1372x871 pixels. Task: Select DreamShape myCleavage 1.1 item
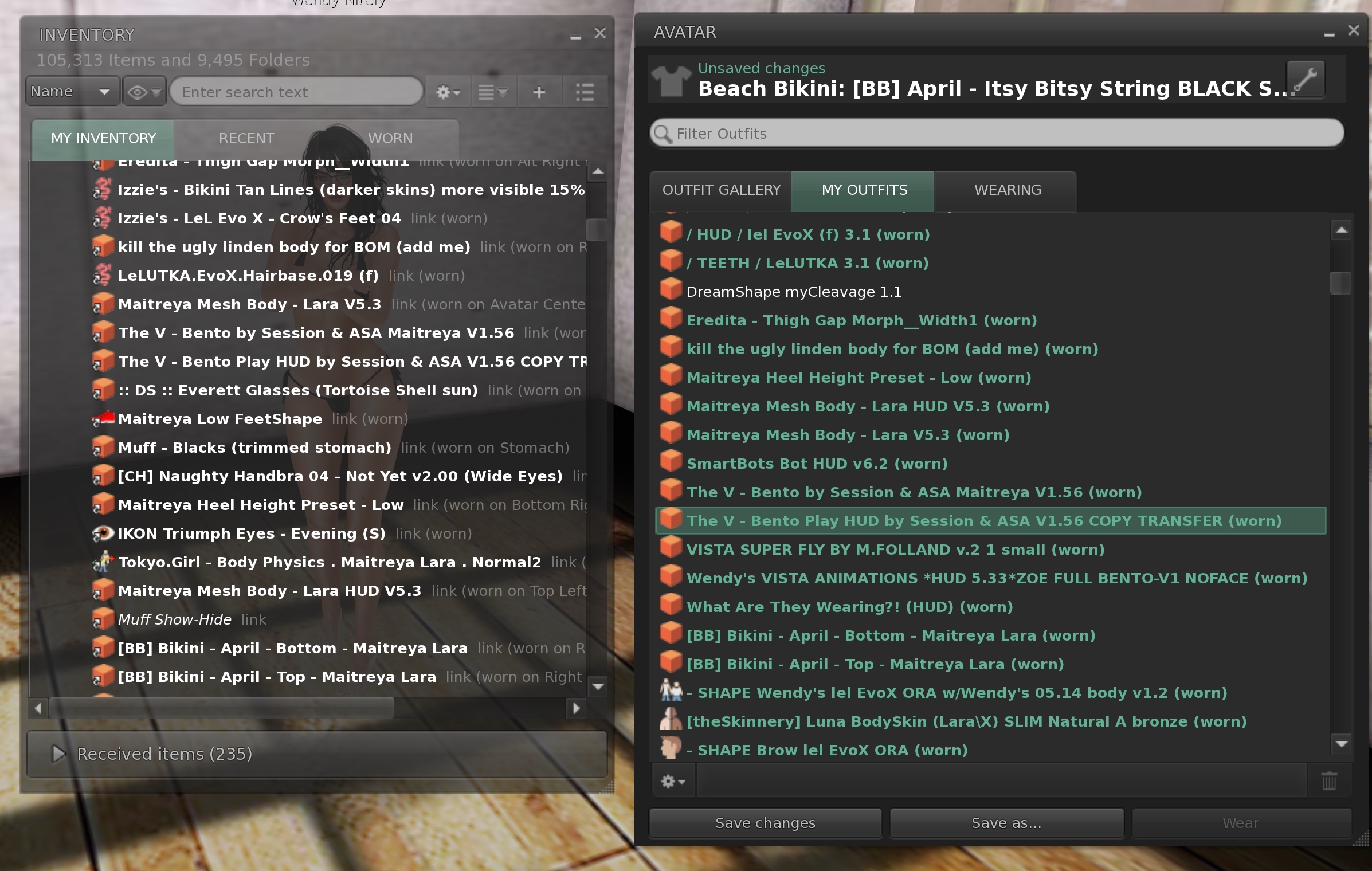(x=793, y=292)
